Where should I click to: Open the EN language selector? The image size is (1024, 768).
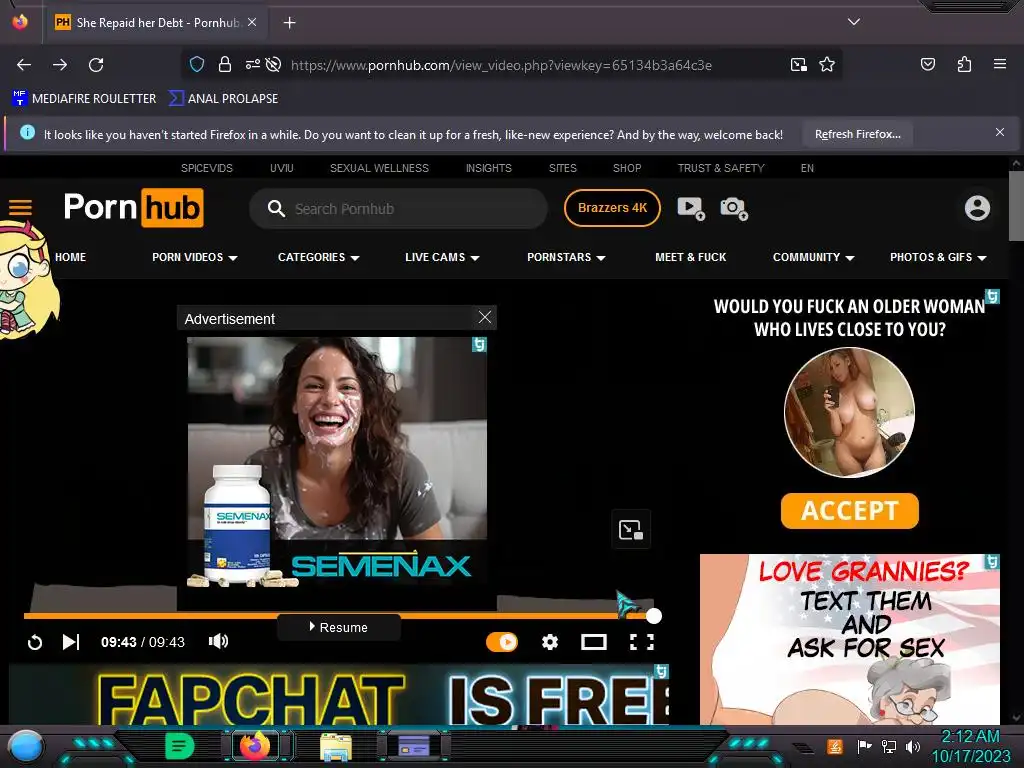tap(807, 168)
